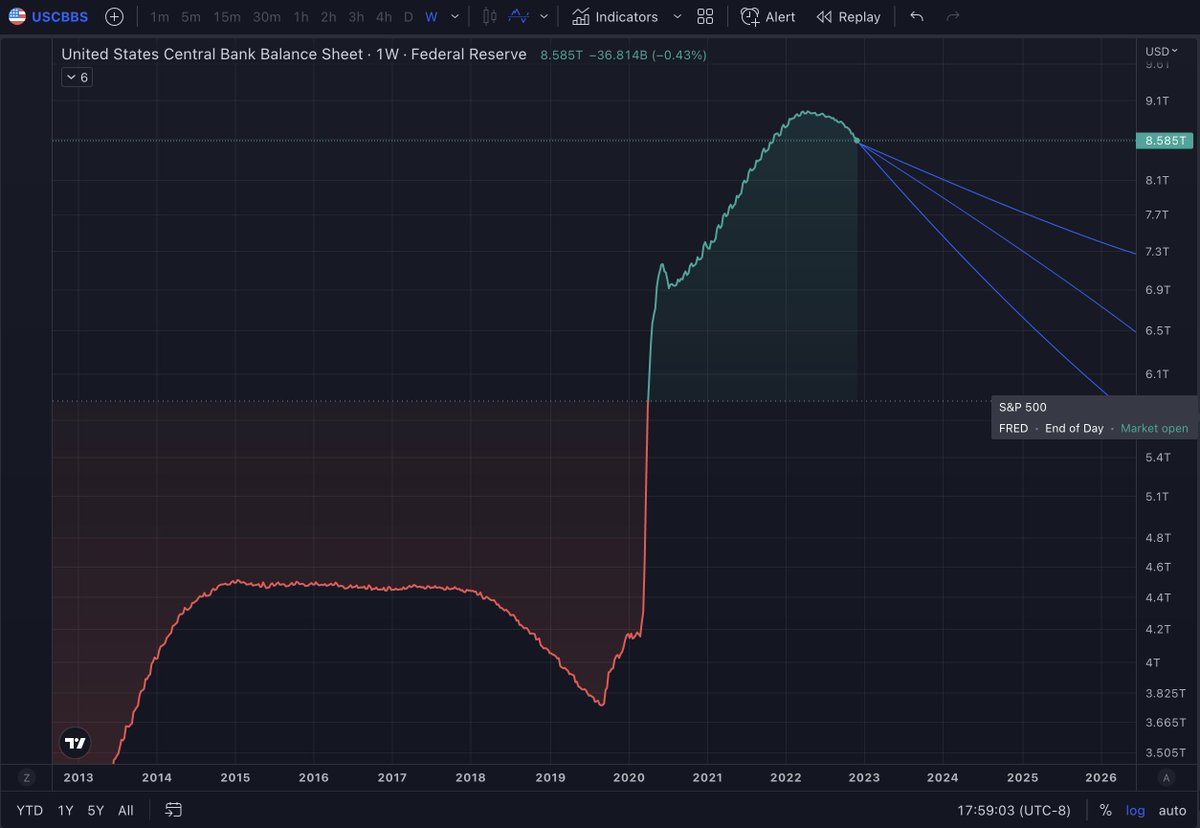Expand the USD currency dropdown
Viewport: 1200px width, 828px height.
(x=1165, y=48)
